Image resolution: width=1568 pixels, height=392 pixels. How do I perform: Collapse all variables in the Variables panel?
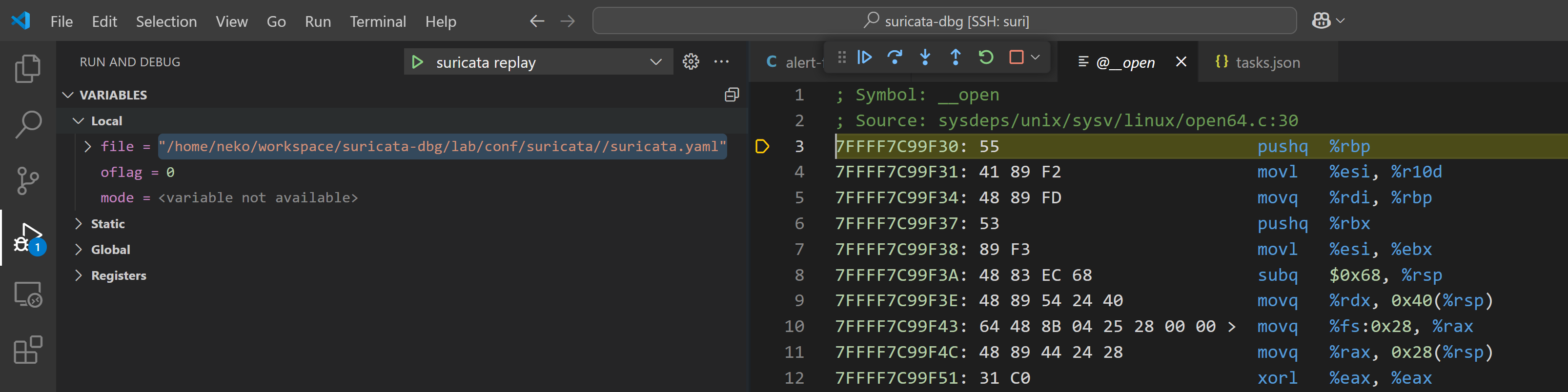tap(732, 95)
